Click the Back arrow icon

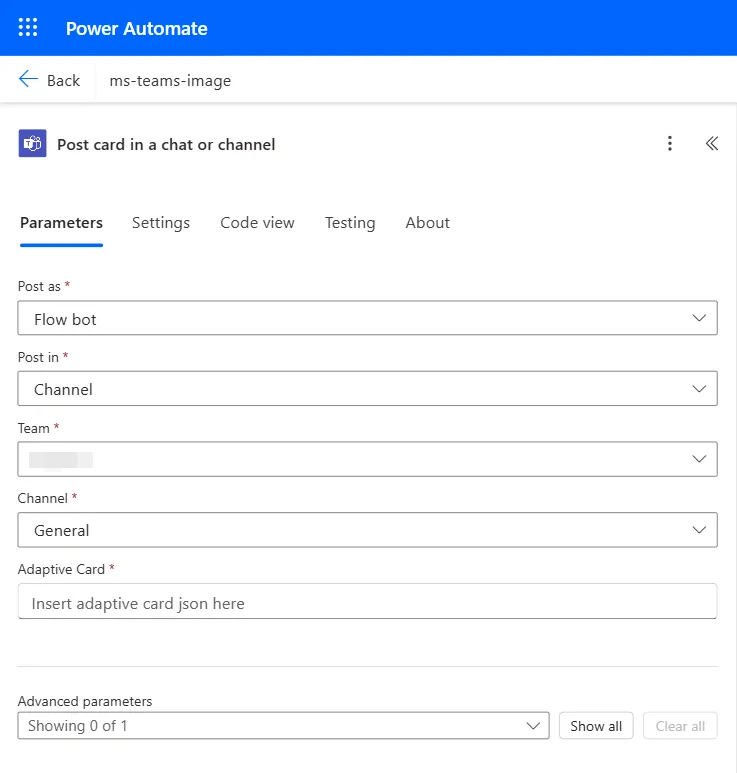coord(28,79)
